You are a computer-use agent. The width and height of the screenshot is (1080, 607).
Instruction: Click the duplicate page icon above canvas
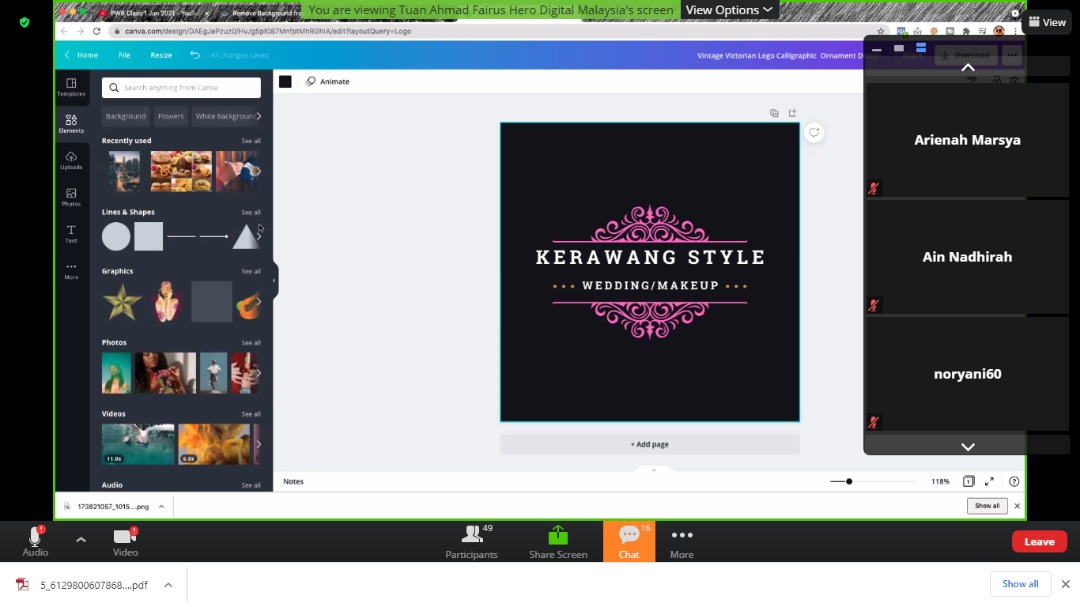(x=774, y=113)
